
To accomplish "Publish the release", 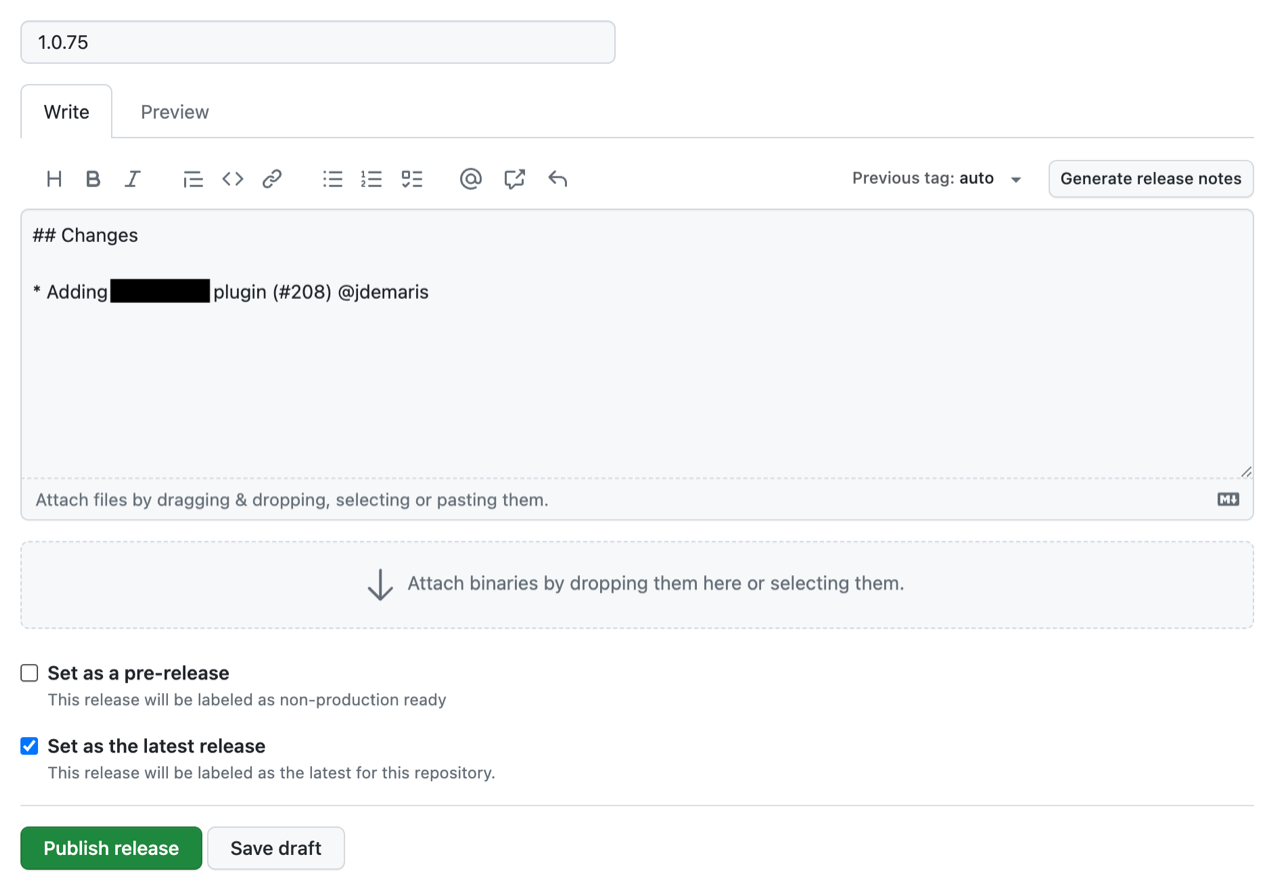I will click(110, 847).
